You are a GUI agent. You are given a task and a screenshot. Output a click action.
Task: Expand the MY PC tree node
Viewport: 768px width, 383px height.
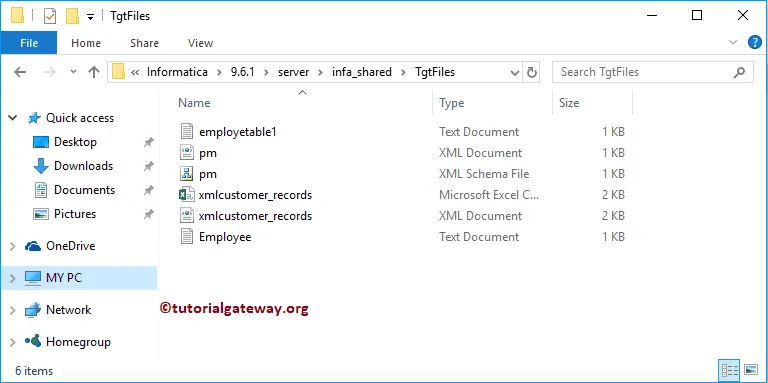(13, 278)
